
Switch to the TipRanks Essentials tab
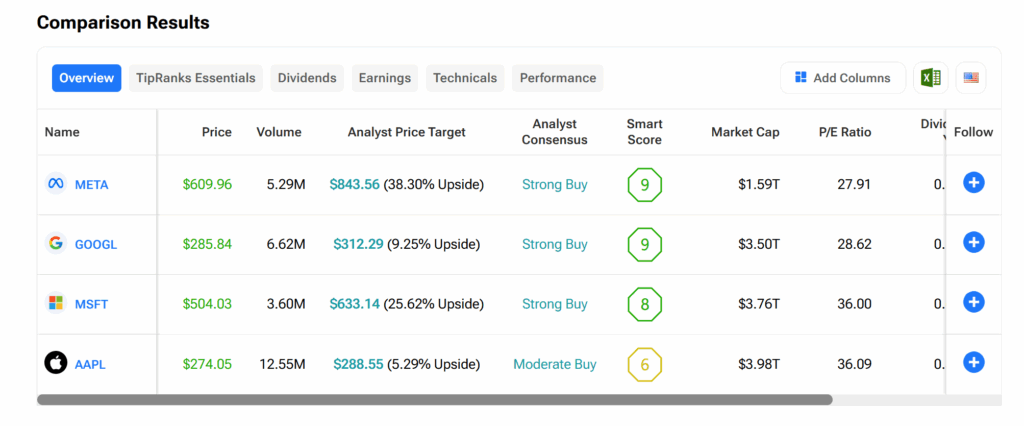(196, 78)
